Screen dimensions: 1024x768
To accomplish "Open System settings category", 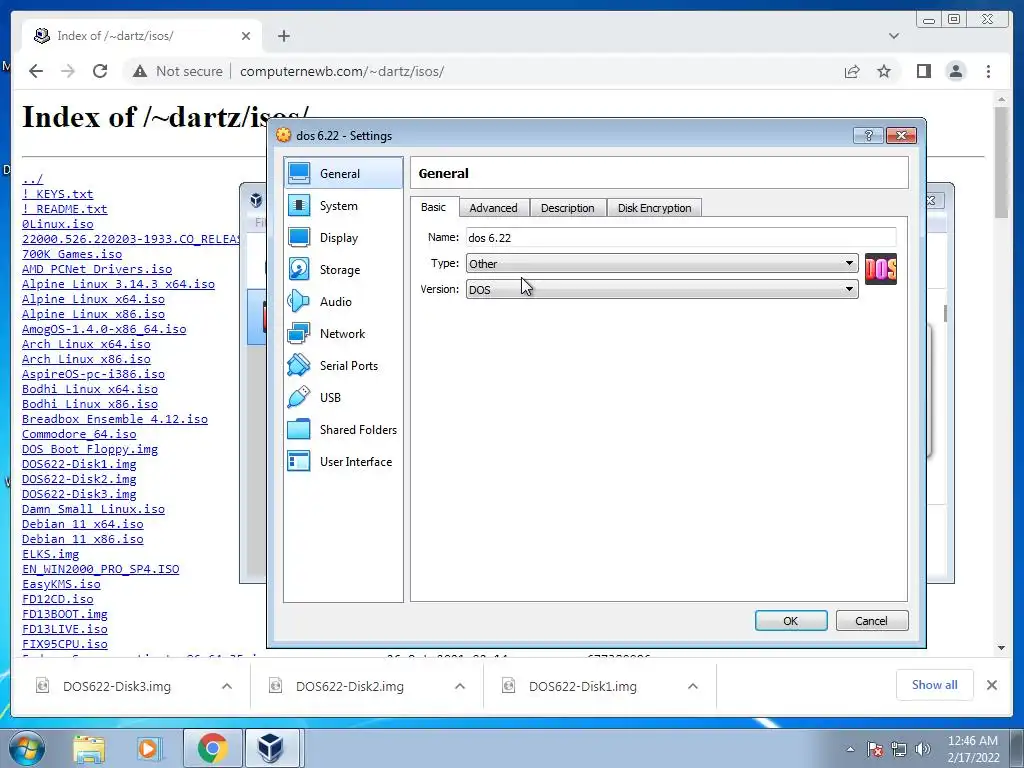I will coord(344,206).
